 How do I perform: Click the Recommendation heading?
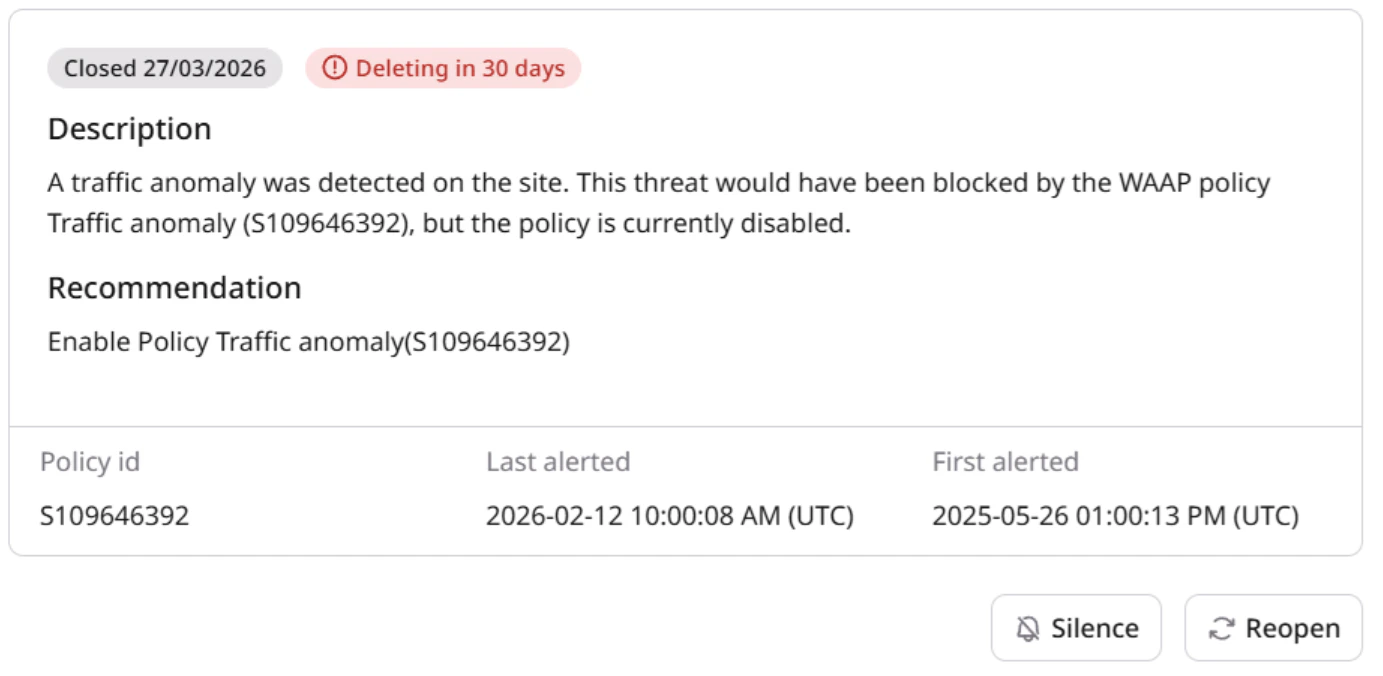pos(174,288)
